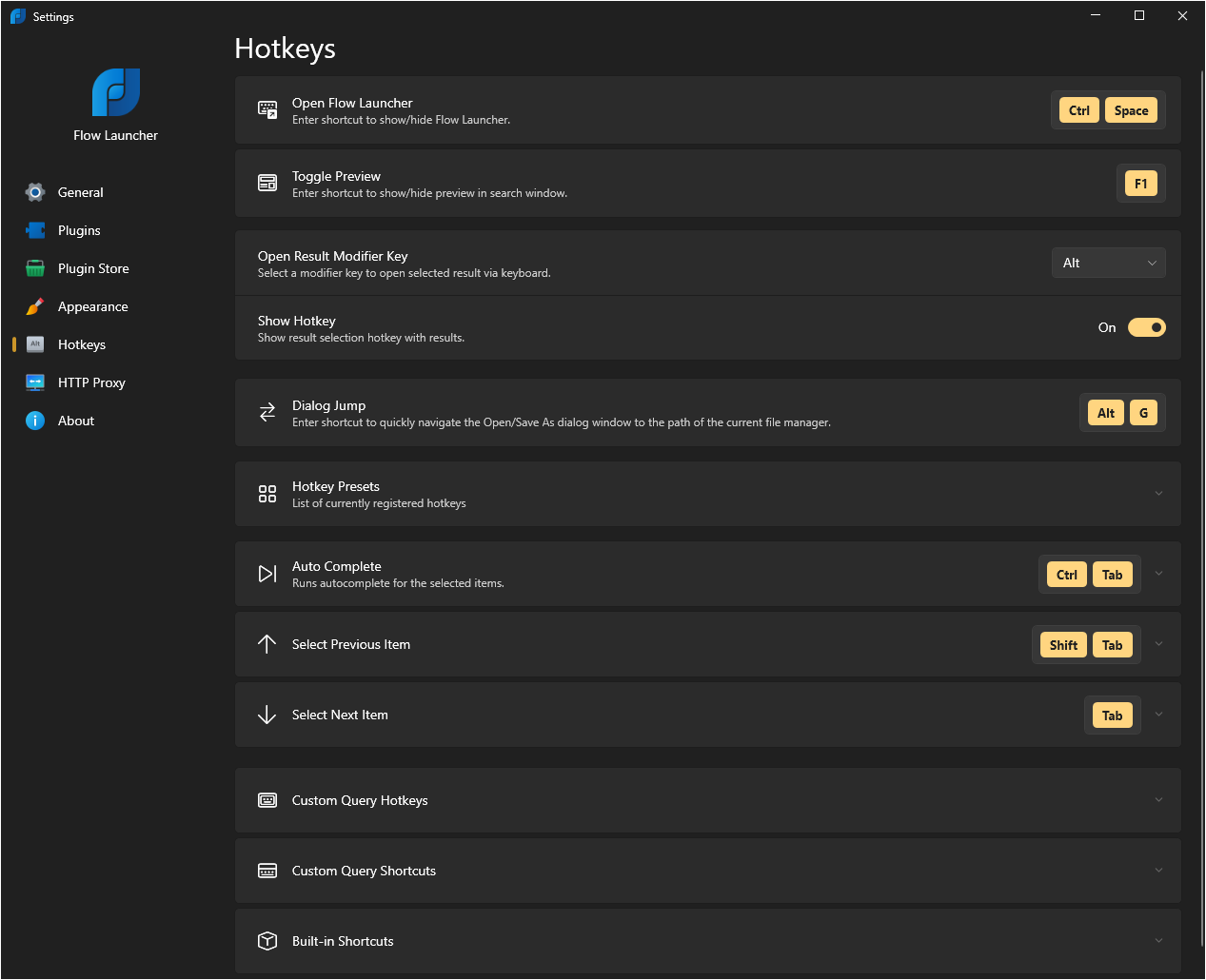1206x980 pixels.
Task: Expand the Built-in Shortcuts chevron
Action: (x=1158, y=941)
